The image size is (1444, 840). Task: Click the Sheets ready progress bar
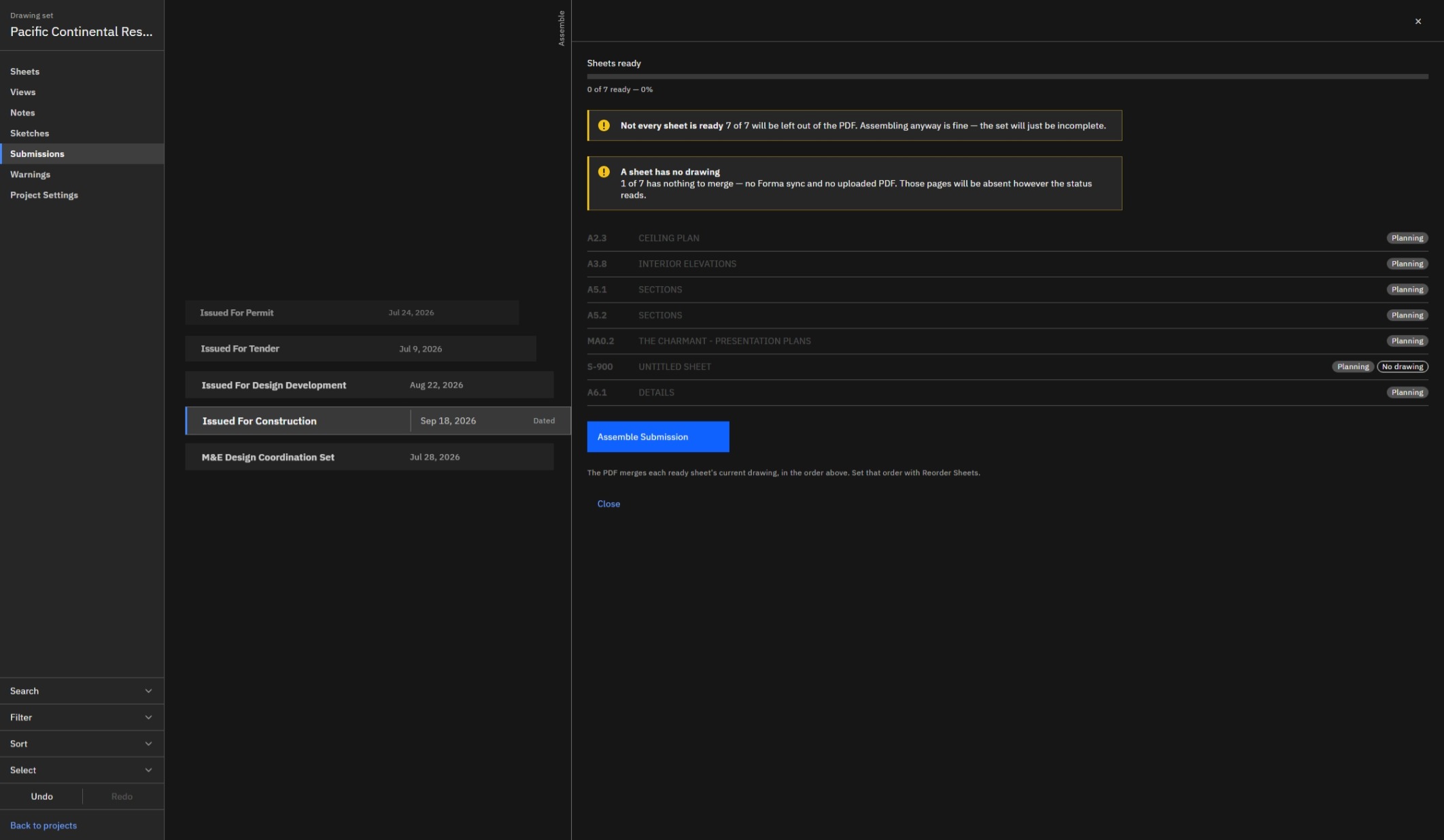1008,77
